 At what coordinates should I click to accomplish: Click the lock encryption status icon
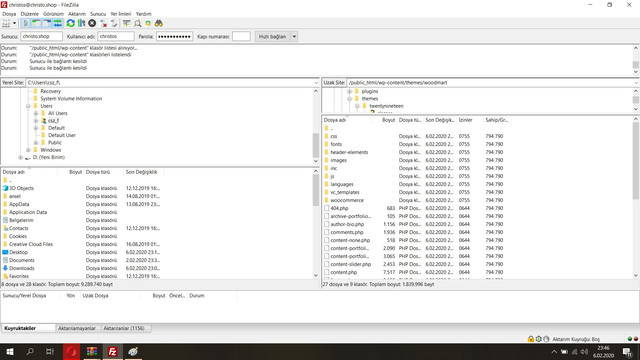(x=531, y=339)
